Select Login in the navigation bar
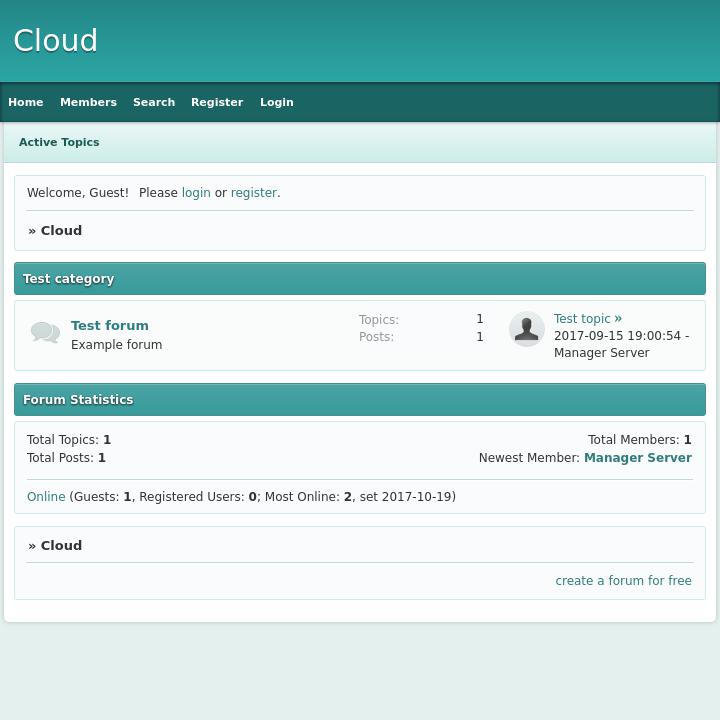720x720 pixels. [x=277, y=102]
